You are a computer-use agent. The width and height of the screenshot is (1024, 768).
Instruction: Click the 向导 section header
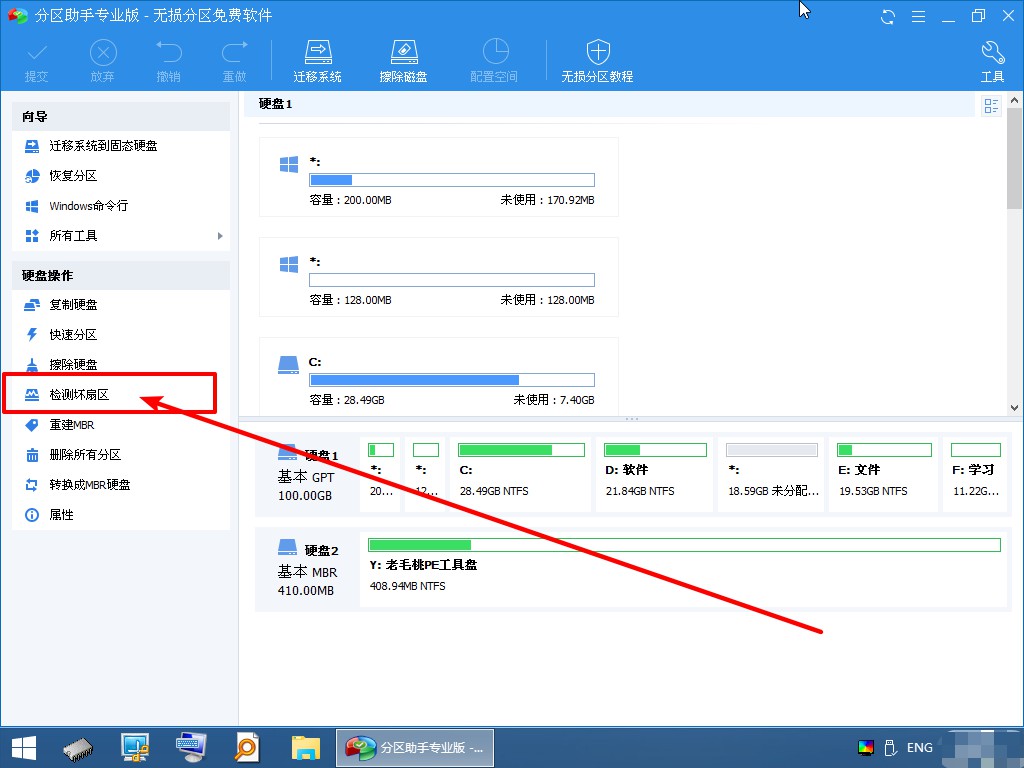point(121,116)
